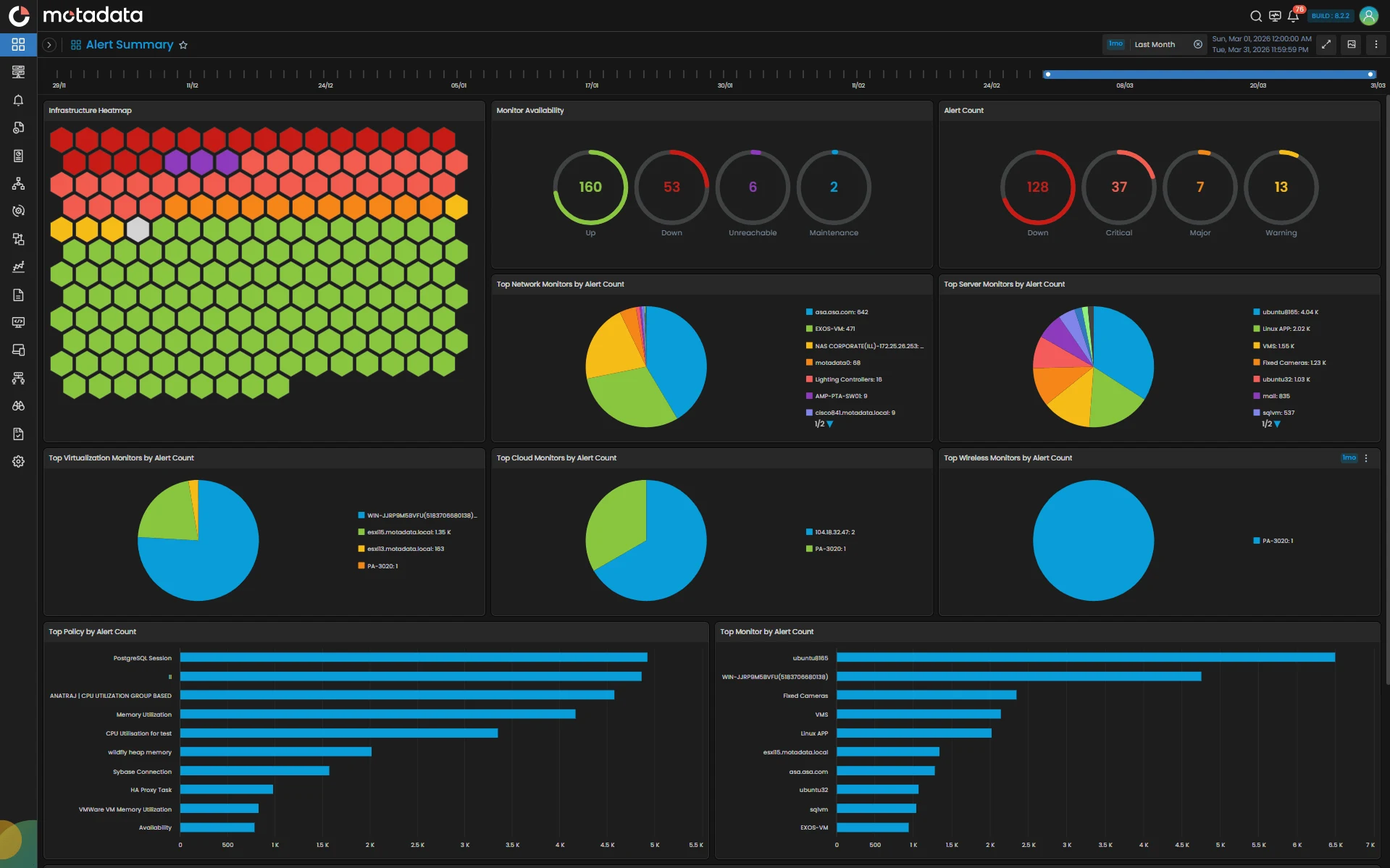Toggle EXOS-VM: 471 legend entry
This screenshot has width=1390, height=868.
(830, 329)
